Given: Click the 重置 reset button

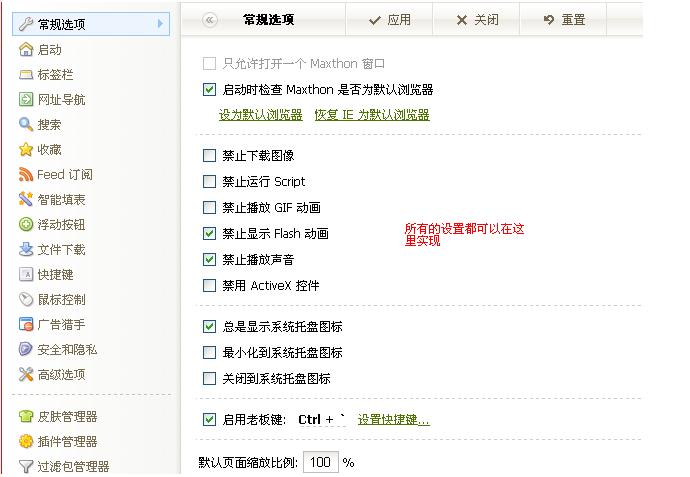Looking at the screenshot, I should click(x=563, y=20).
